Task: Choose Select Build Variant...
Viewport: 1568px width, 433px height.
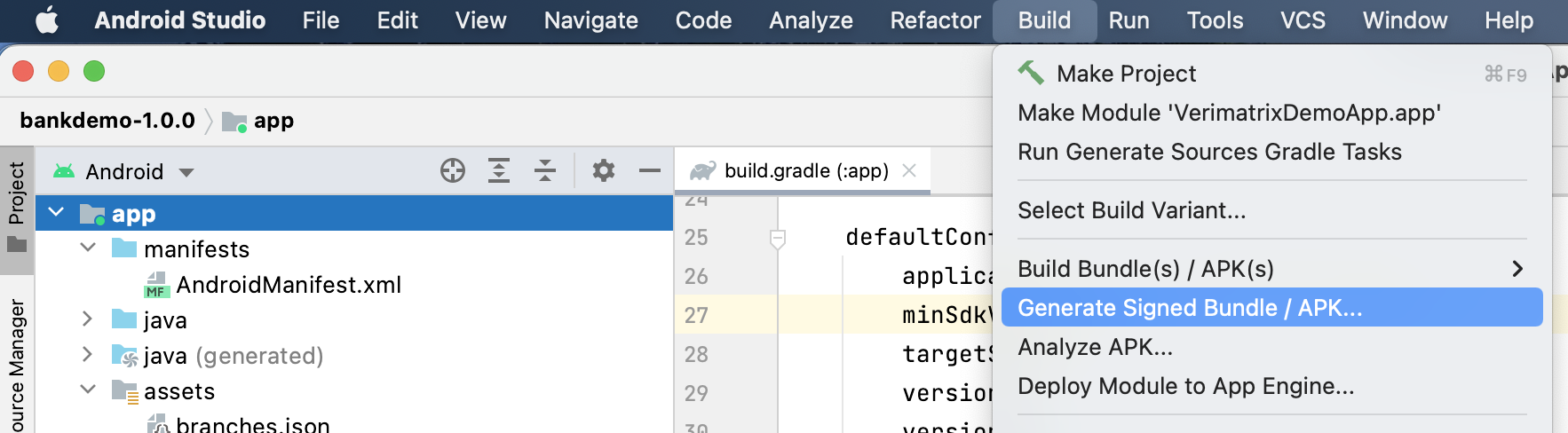Action: coord(1271,210)
